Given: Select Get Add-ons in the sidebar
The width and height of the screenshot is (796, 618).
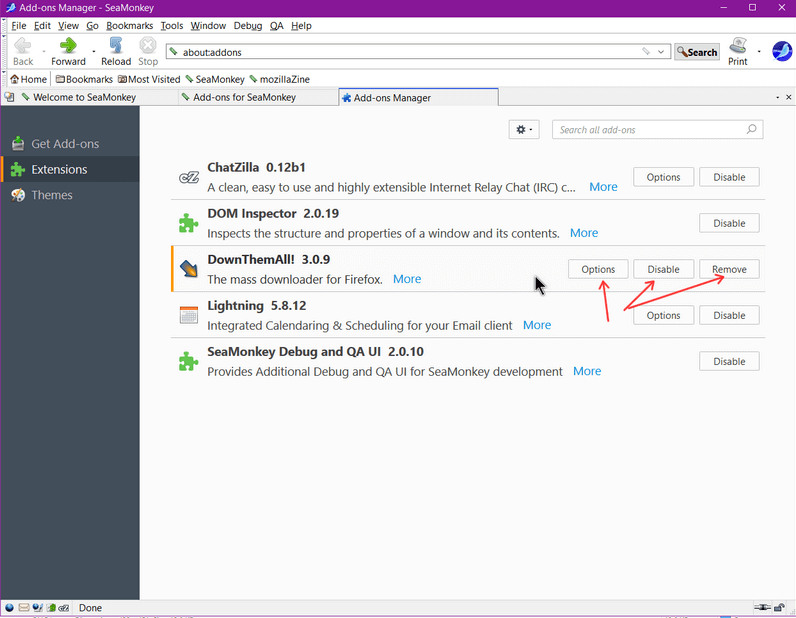Looking at the screenshot, I should pyautogui.click(x=70, y=144).
